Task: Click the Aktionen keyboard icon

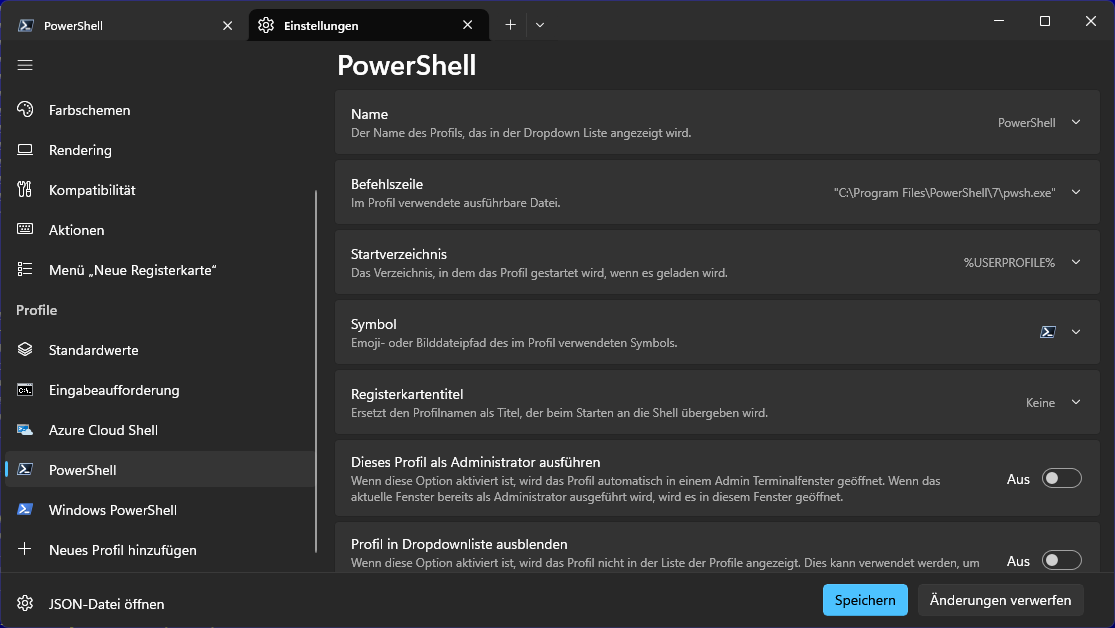Action: point(25,229)
